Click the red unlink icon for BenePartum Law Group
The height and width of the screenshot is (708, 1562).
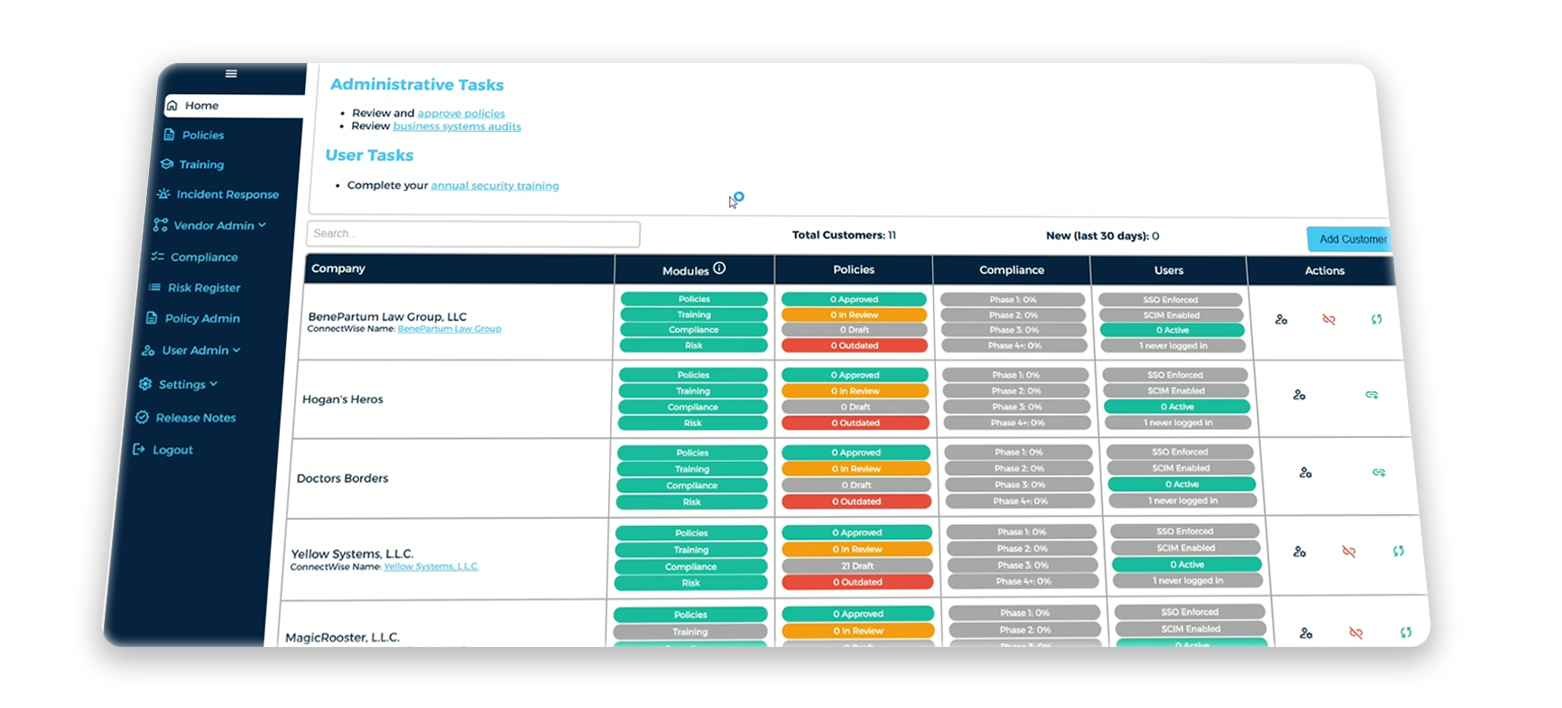point(1329,320)
